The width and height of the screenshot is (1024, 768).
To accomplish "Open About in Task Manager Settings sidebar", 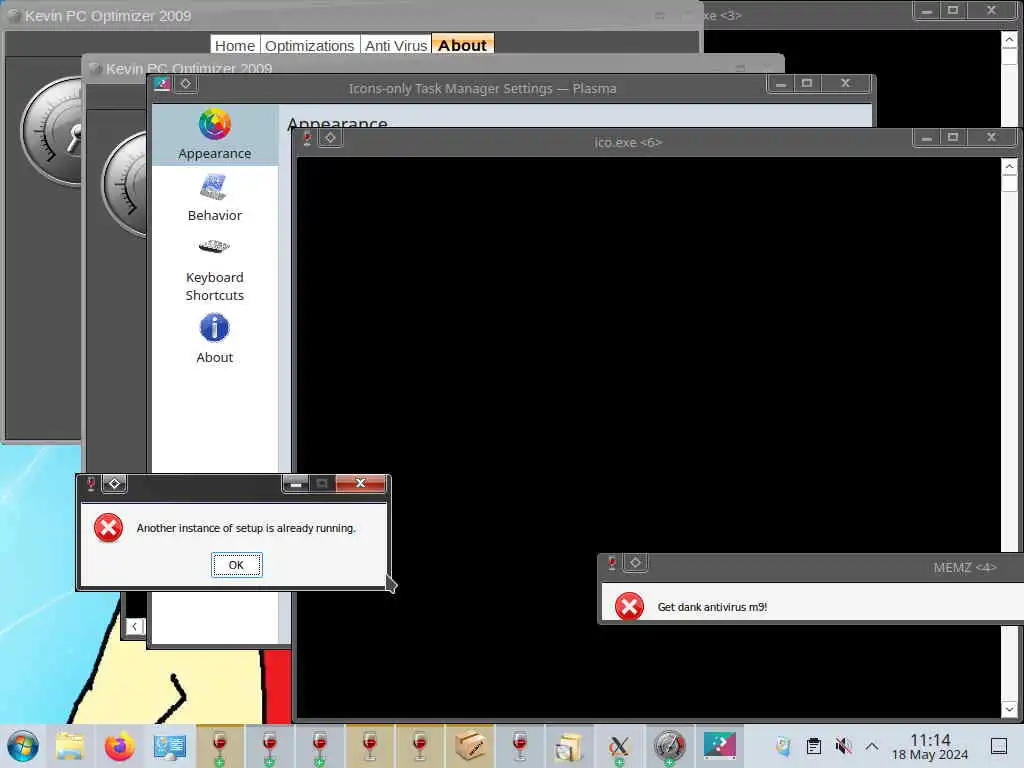I will click(x=214, y=338).
